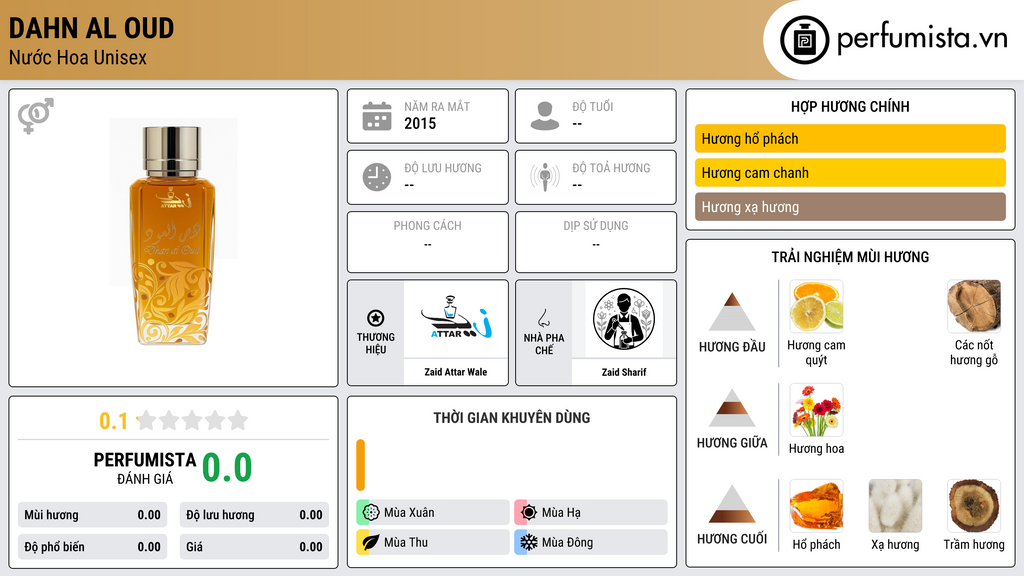Click the green 0.0 Perfumista score
Screen dimensions: 1024x576
pyautogui.click(x=227, y=467)
